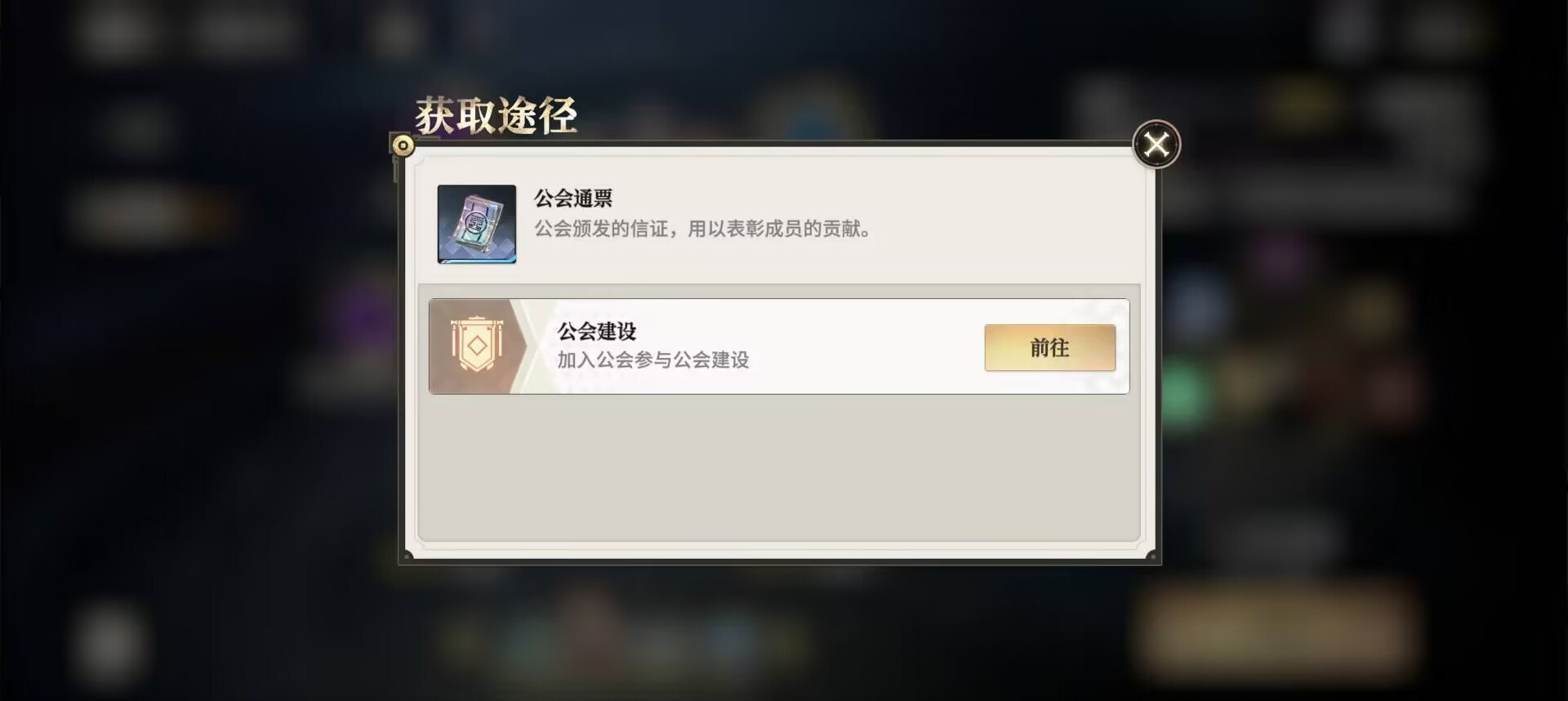Click the round gold pin ornament on dialog corner

tap(403, 145)
